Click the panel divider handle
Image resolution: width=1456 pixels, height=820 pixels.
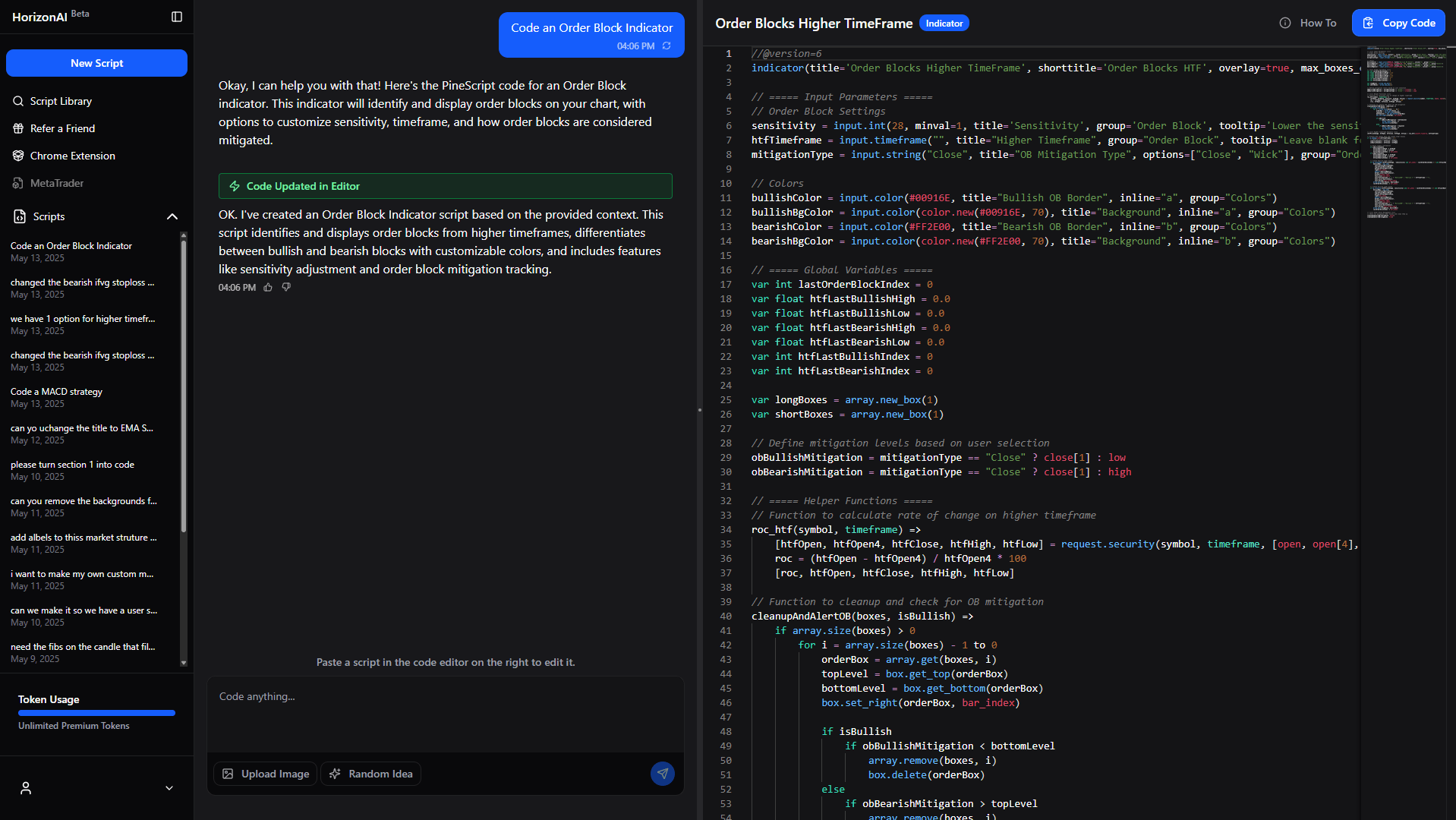point(699,410)
